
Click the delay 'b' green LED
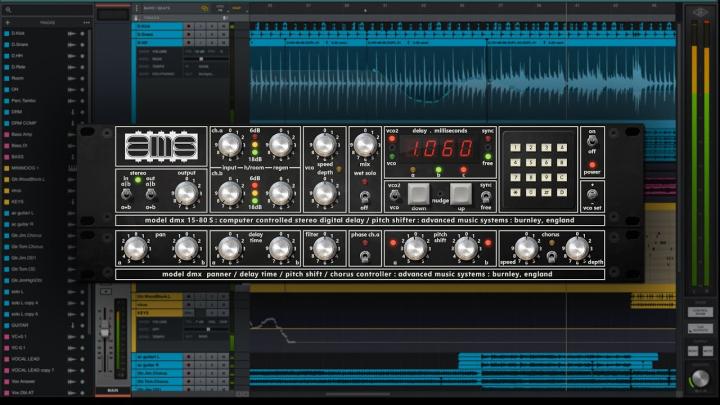(x=439, y=170)
